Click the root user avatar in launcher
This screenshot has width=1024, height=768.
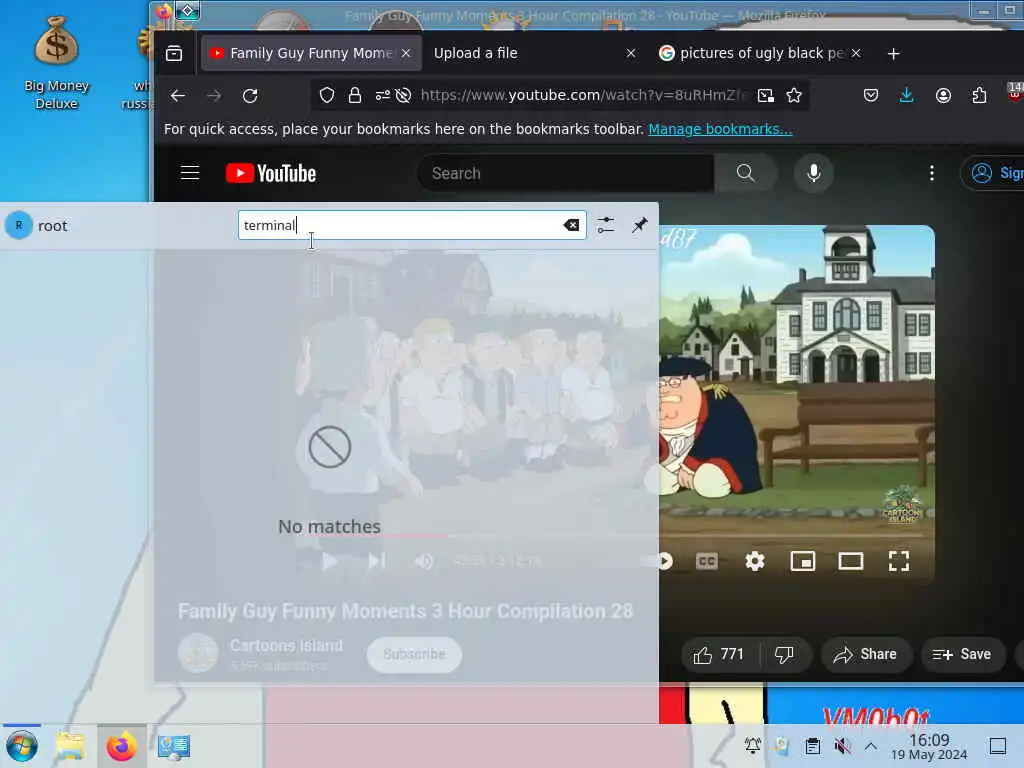(19, 225)
